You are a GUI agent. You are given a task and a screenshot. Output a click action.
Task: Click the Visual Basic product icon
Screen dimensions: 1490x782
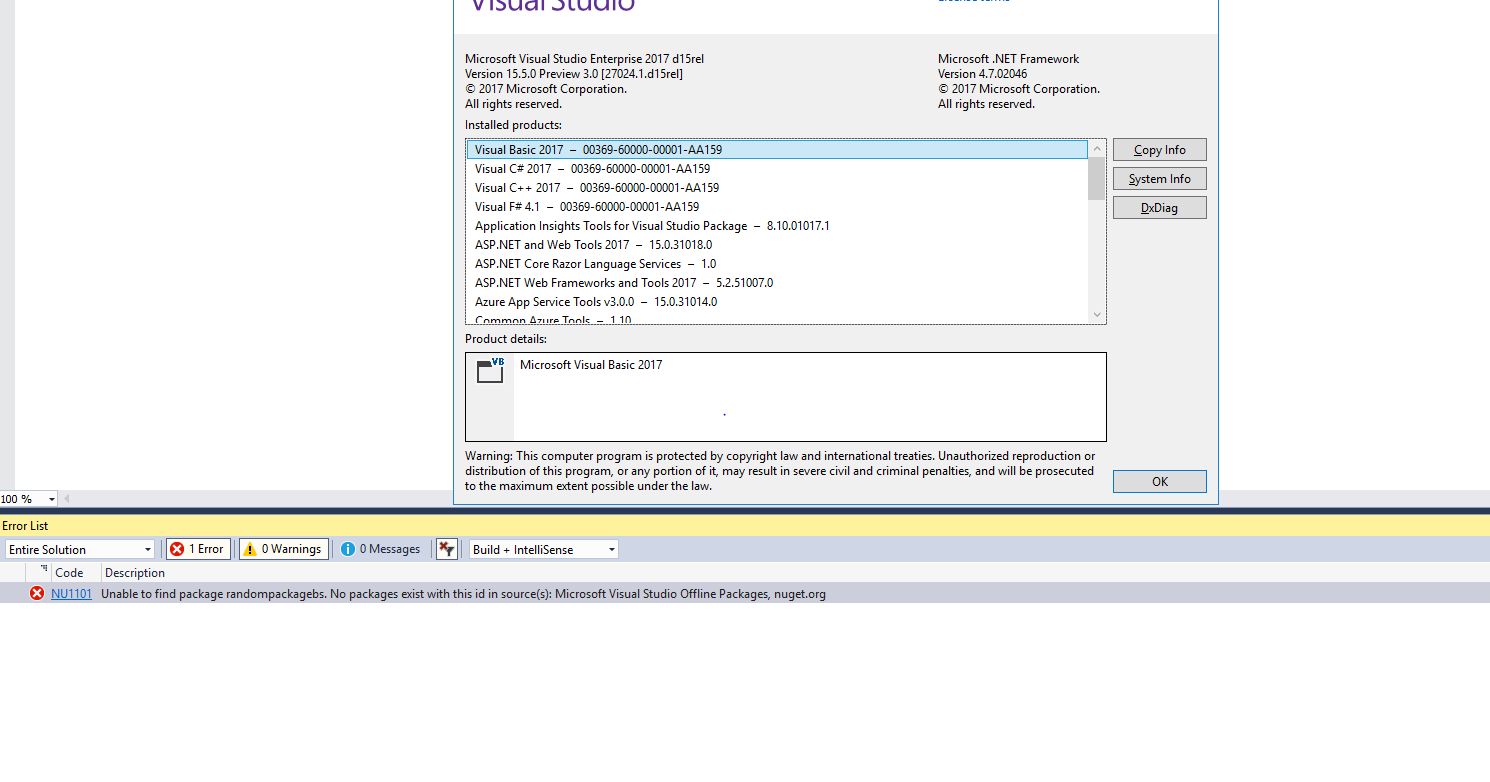point(489,370)
